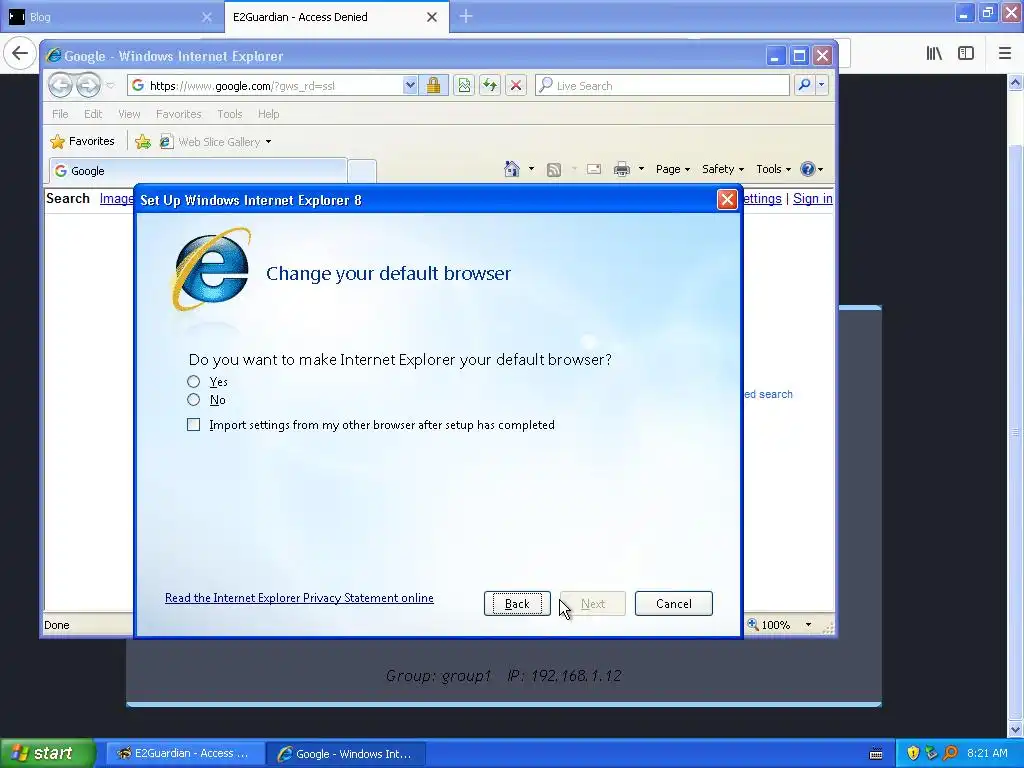This screenshot has height=768, width=1024.
Task: Click the IE Refresh icon
Action: click(x=490, y=86)
